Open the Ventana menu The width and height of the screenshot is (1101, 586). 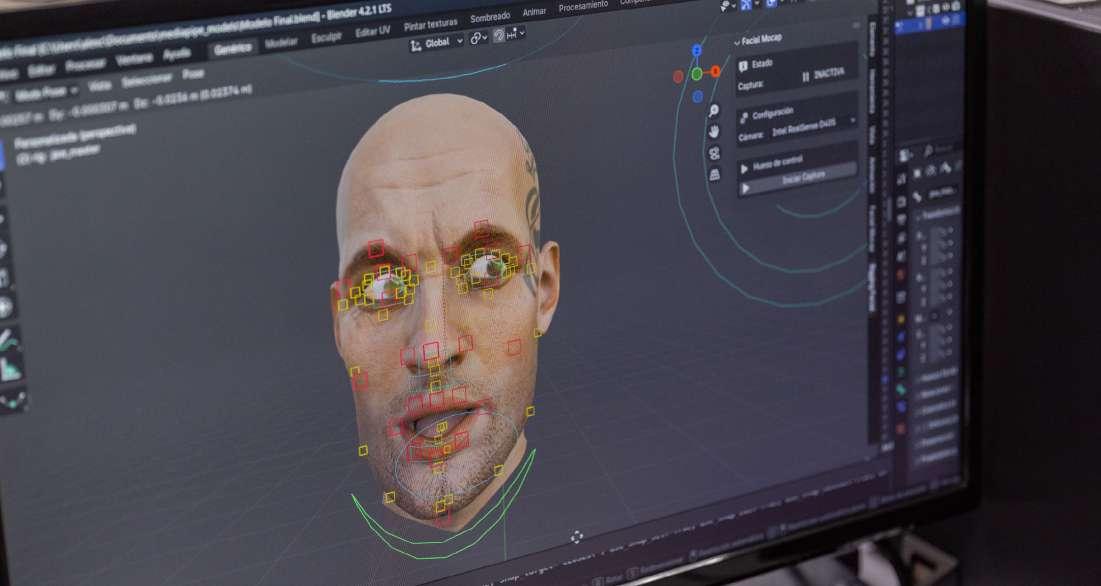click(x=133, y=60)
